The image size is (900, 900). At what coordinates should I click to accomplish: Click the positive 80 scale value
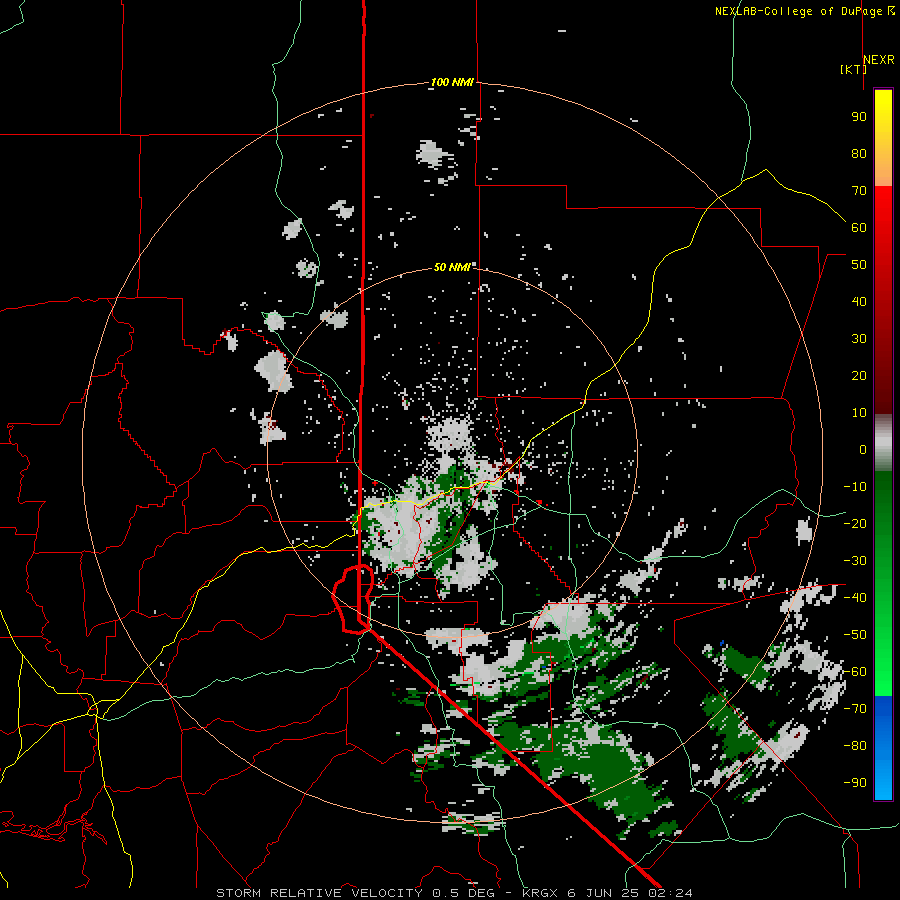tap(859, 154)
